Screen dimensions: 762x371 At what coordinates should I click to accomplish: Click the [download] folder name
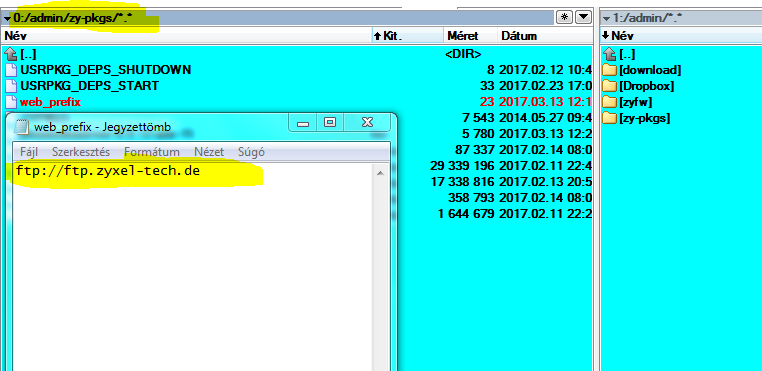point(650,70)
